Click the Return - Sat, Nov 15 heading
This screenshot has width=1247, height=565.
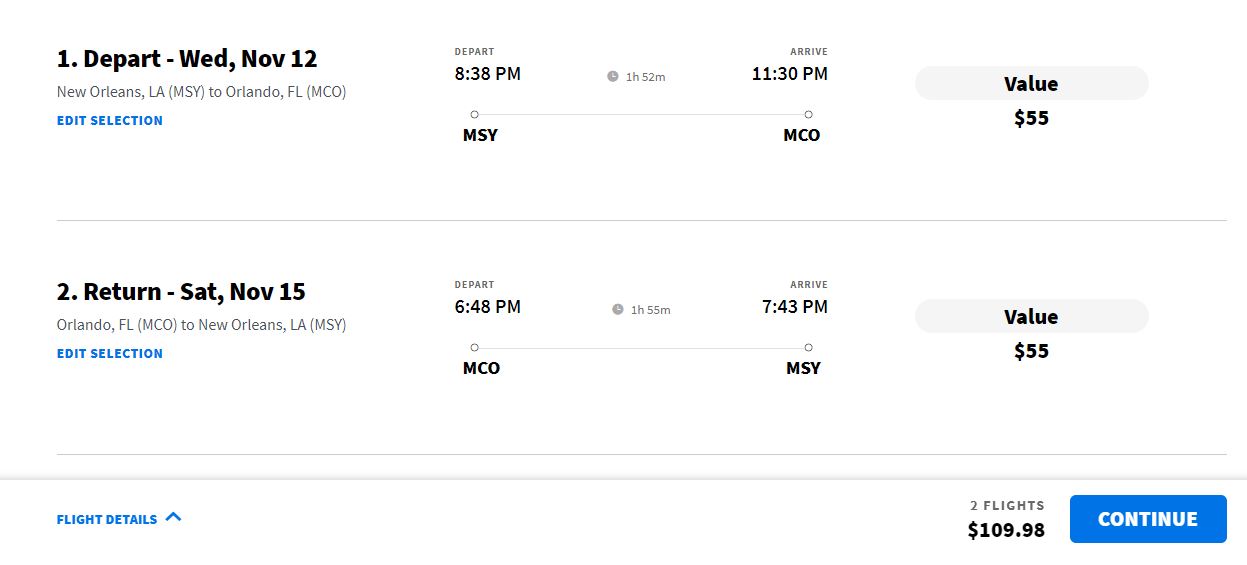pyautogui.click(x=181, y=292)
